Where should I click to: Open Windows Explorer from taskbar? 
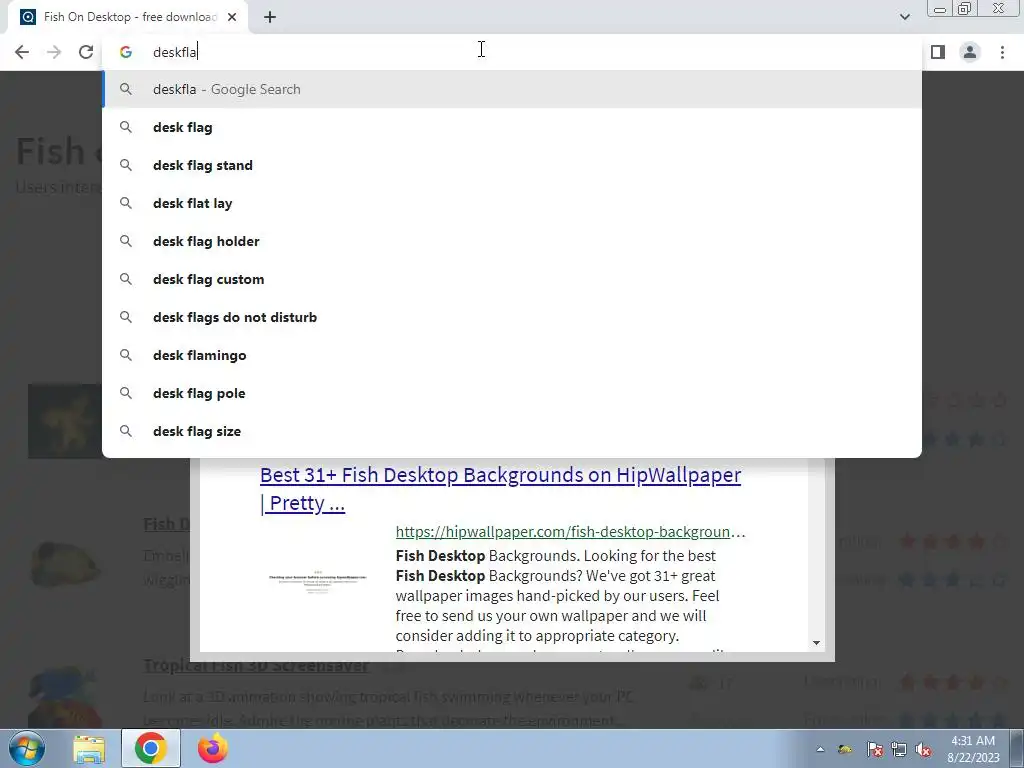(x=89, y=749)
